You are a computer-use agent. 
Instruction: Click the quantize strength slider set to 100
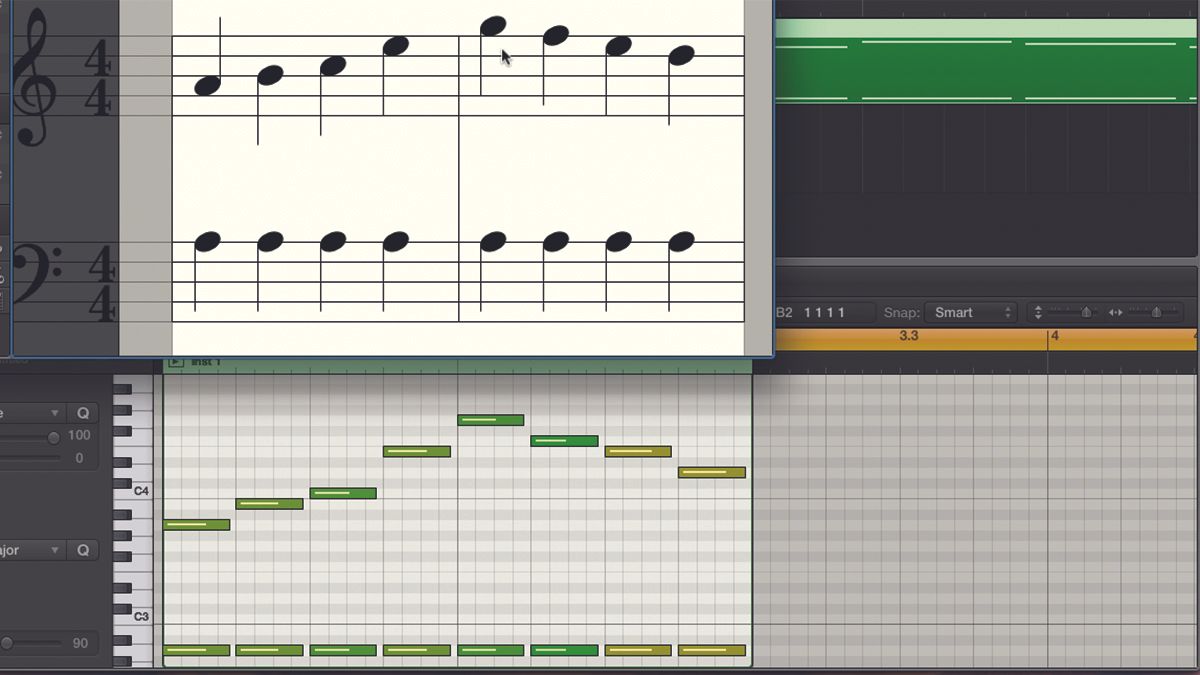coord(52,435)
